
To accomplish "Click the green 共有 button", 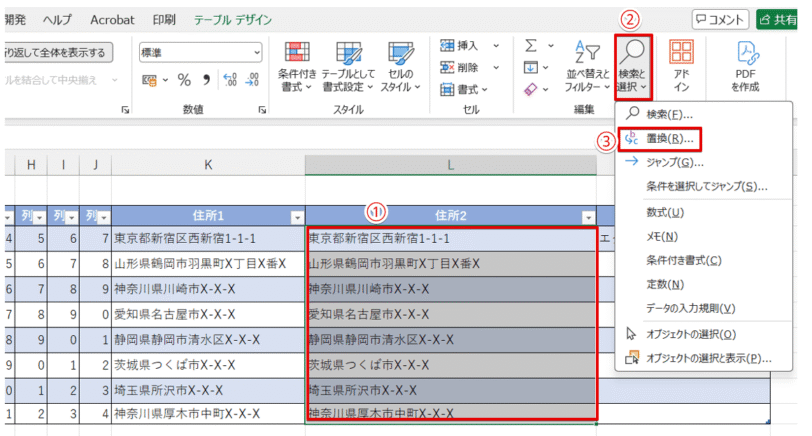I will point(777,20).
